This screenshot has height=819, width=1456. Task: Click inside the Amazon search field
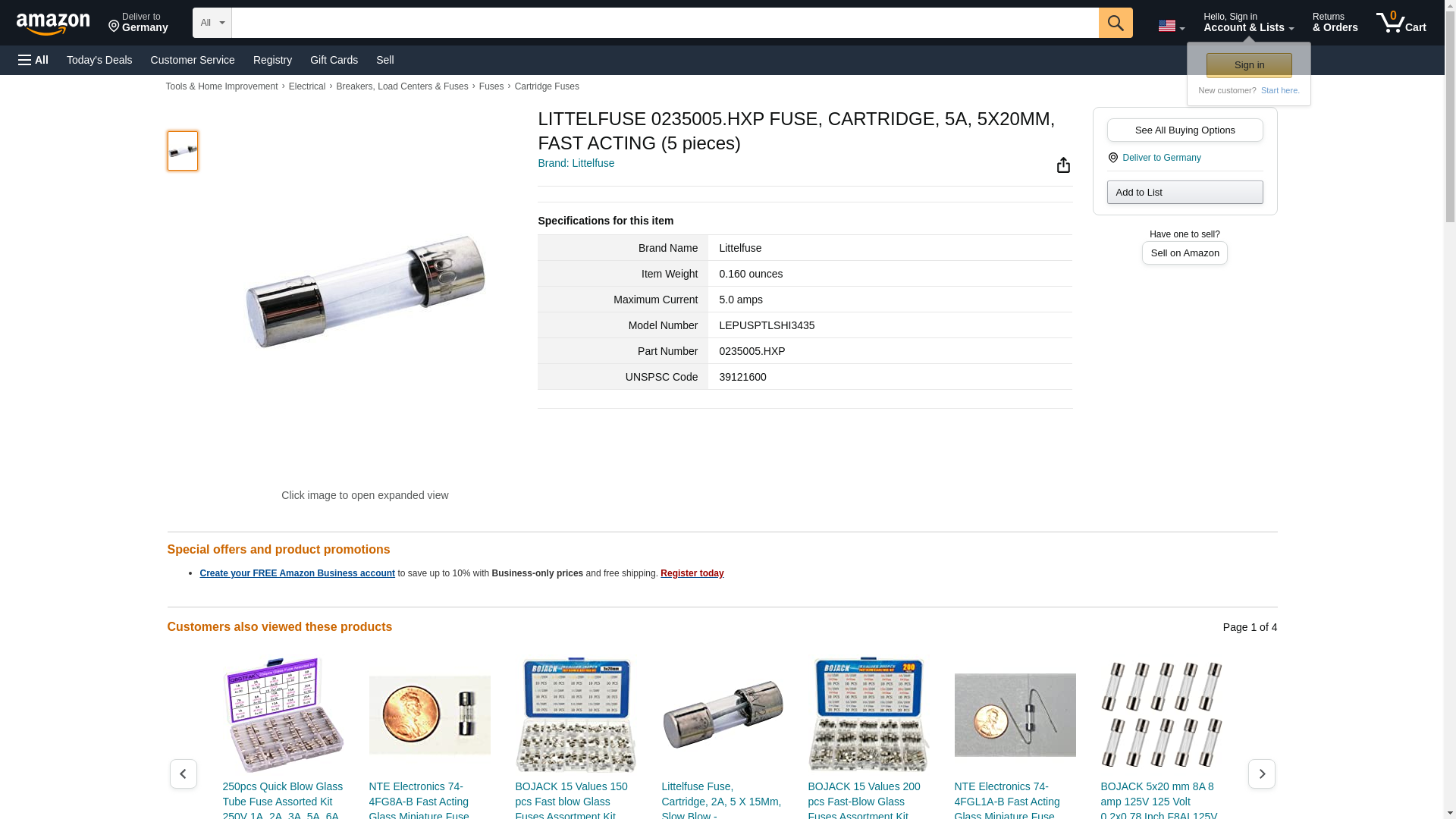coord(665,23)
